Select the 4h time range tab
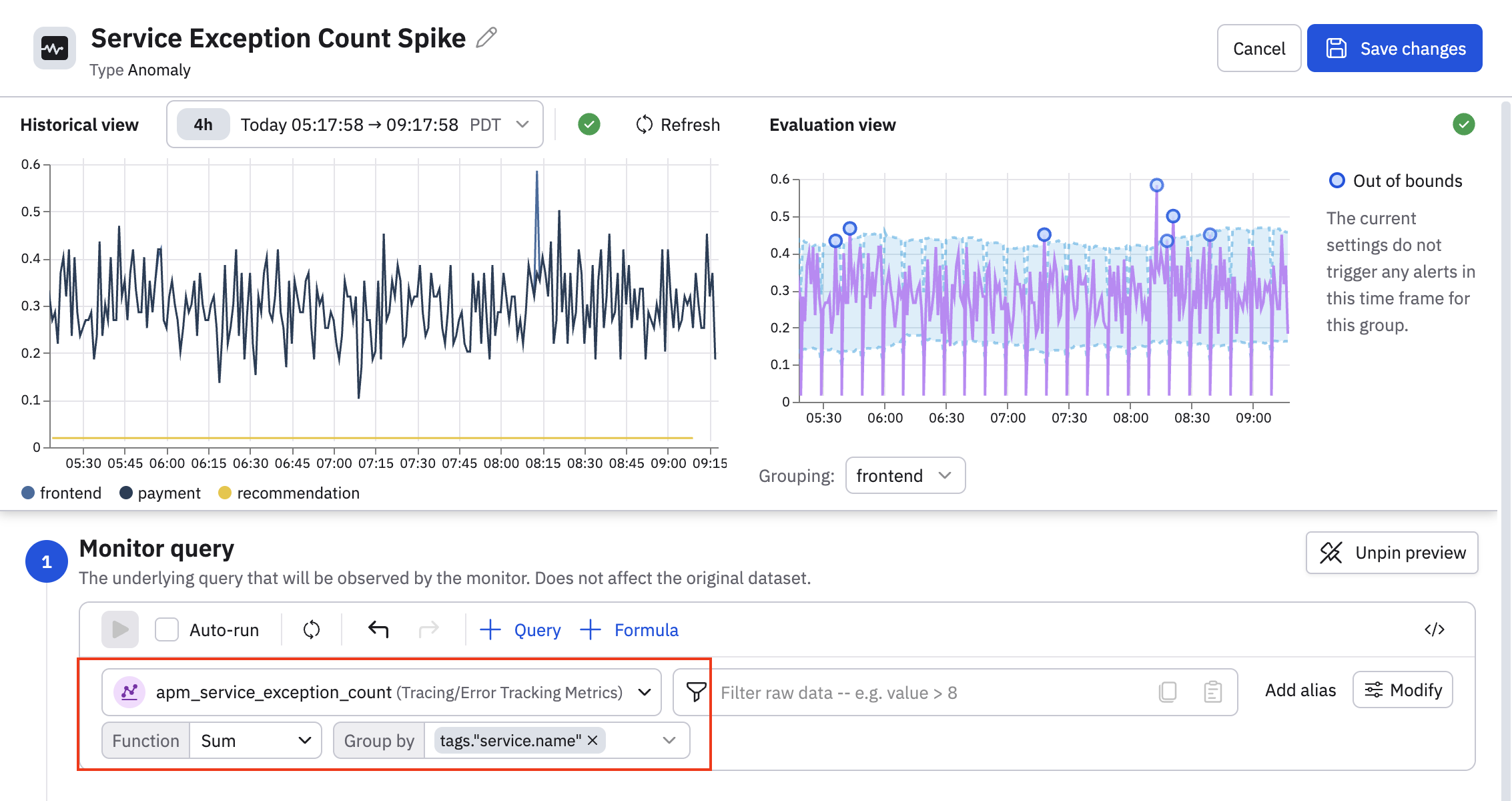Screen dimensions: 1512x801 pyautogui.click(x=203, y=125)
